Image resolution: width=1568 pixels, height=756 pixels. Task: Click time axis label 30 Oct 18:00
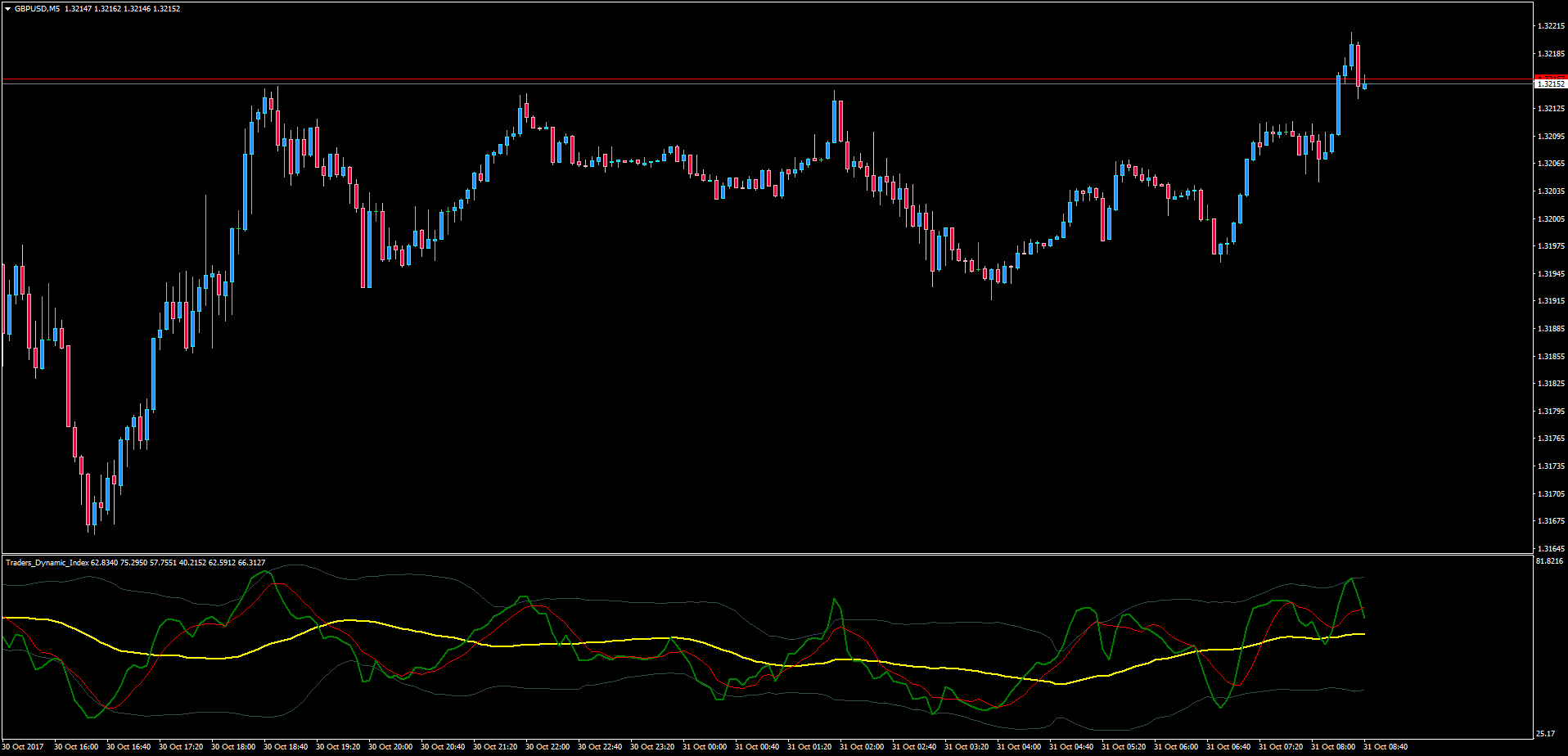click(x=233, y=747)
